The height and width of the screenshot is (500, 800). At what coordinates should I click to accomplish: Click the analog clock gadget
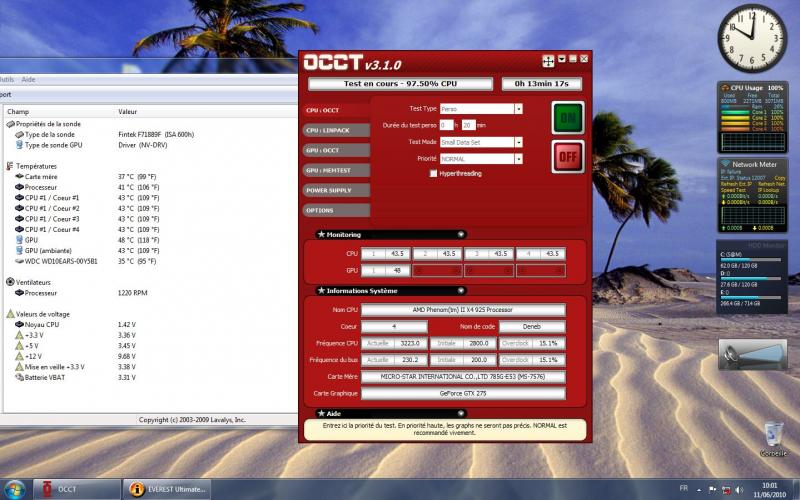(x=752, y=38)
